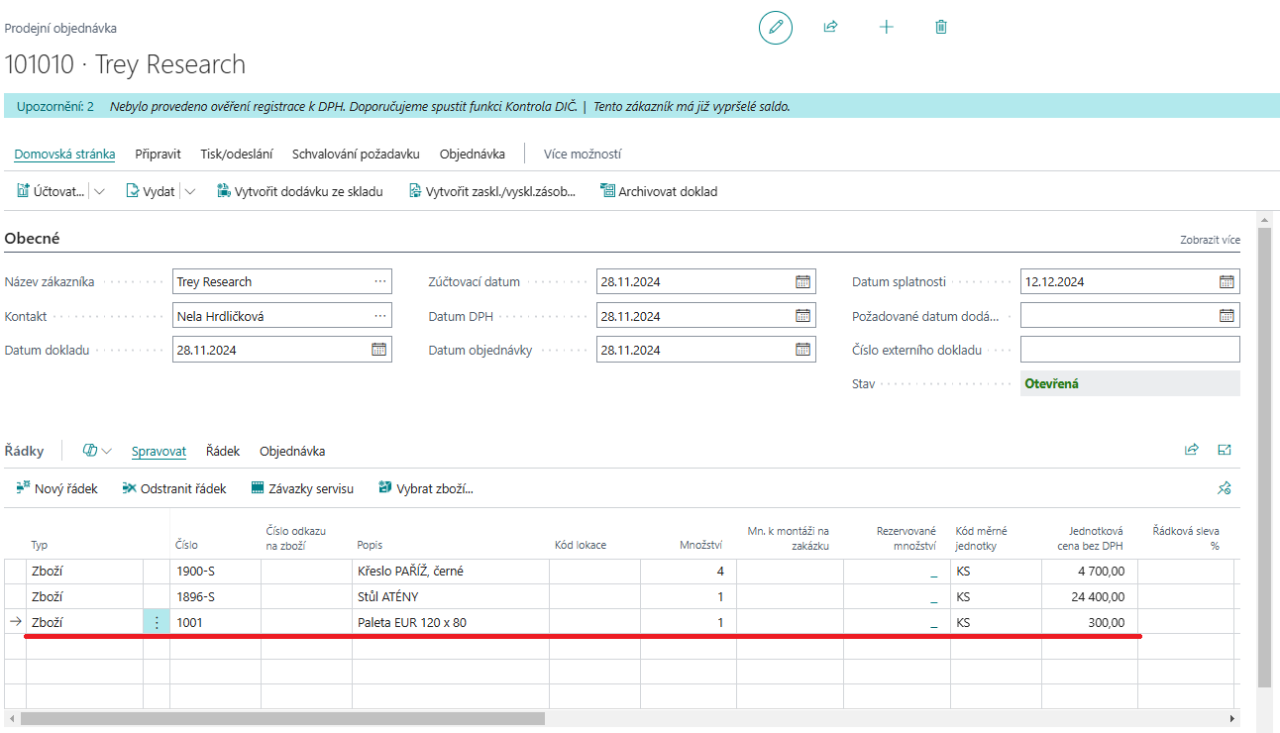Click the horizontal scrollbar under lines grid
The width and height of the screenshot is (1280, 733).
[x=282, y=718]
